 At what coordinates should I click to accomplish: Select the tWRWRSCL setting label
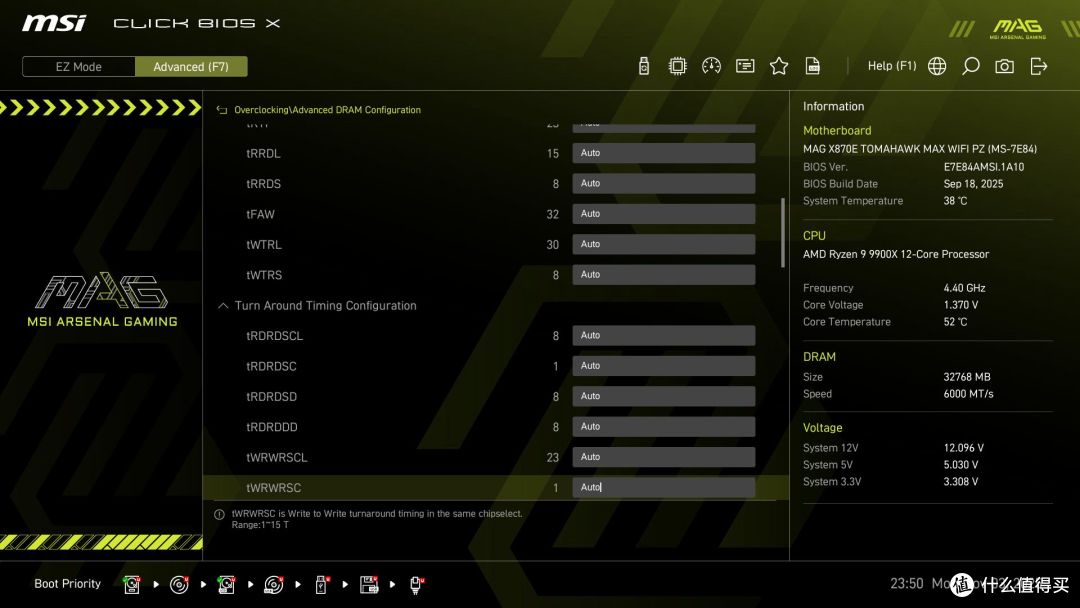point(277,457)
